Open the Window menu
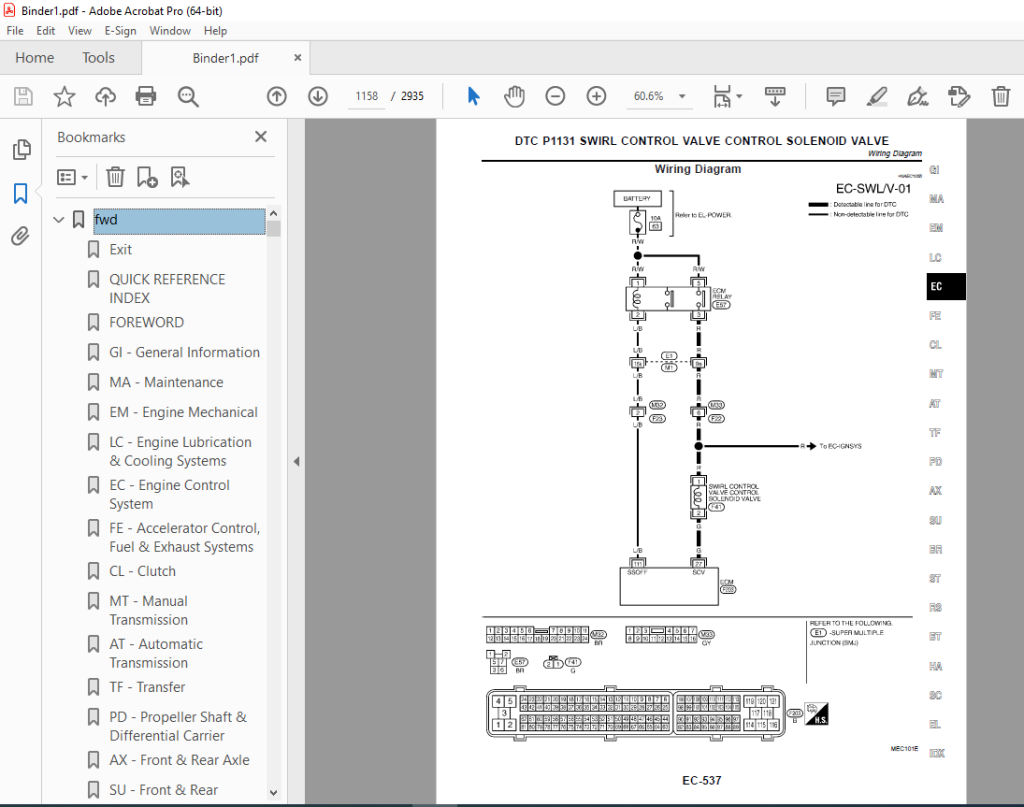The image size is (1024, 807). 170,31
